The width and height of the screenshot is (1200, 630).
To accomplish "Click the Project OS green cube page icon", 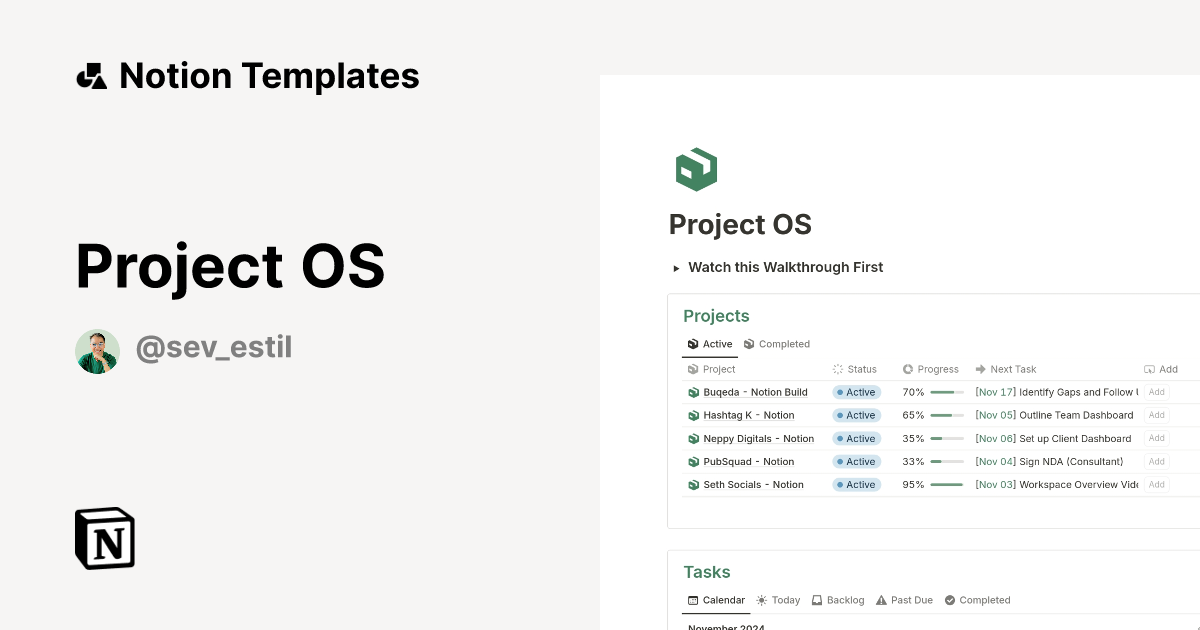I will 696,169.
